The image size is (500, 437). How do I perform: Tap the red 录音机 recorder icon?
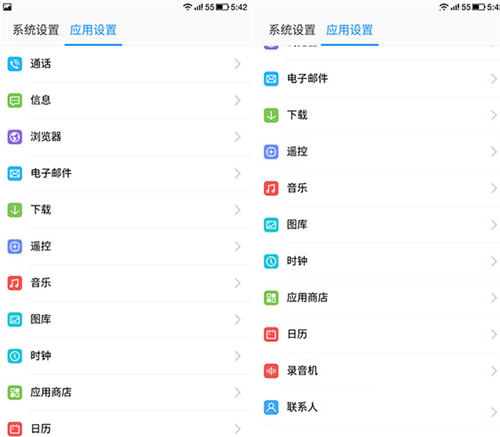pyautogui.click(x=271, y=371)
